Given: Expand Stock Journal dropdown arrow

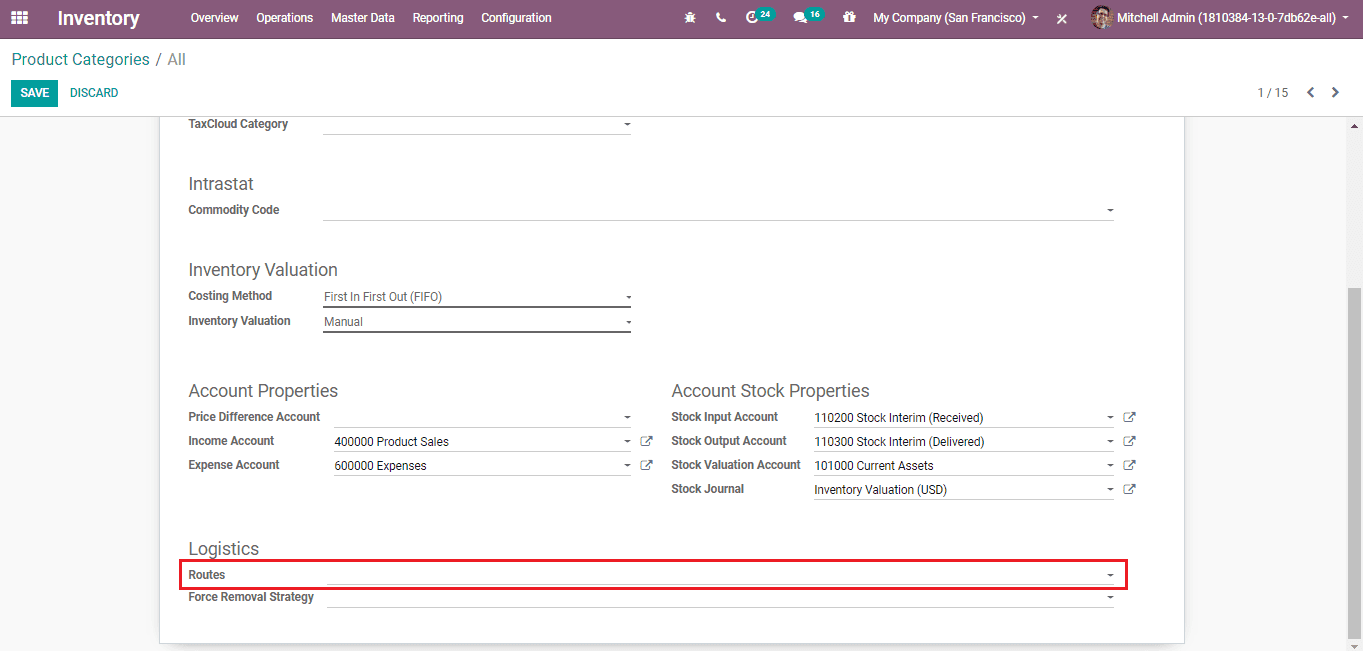Looking at the screenshot, I should point(1110,490).
